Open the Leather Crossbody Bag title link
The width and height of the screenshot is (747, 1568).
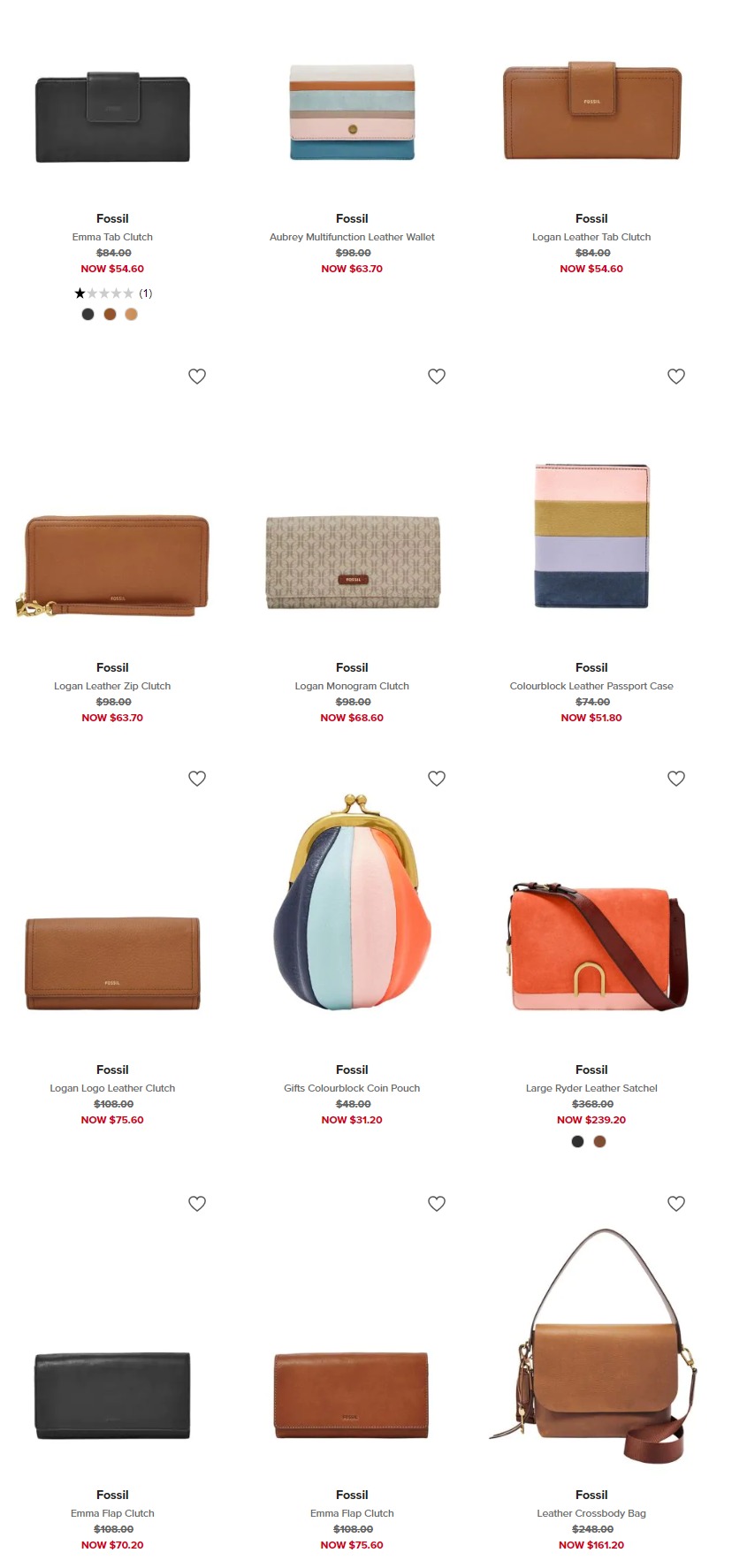(591, 1513)
